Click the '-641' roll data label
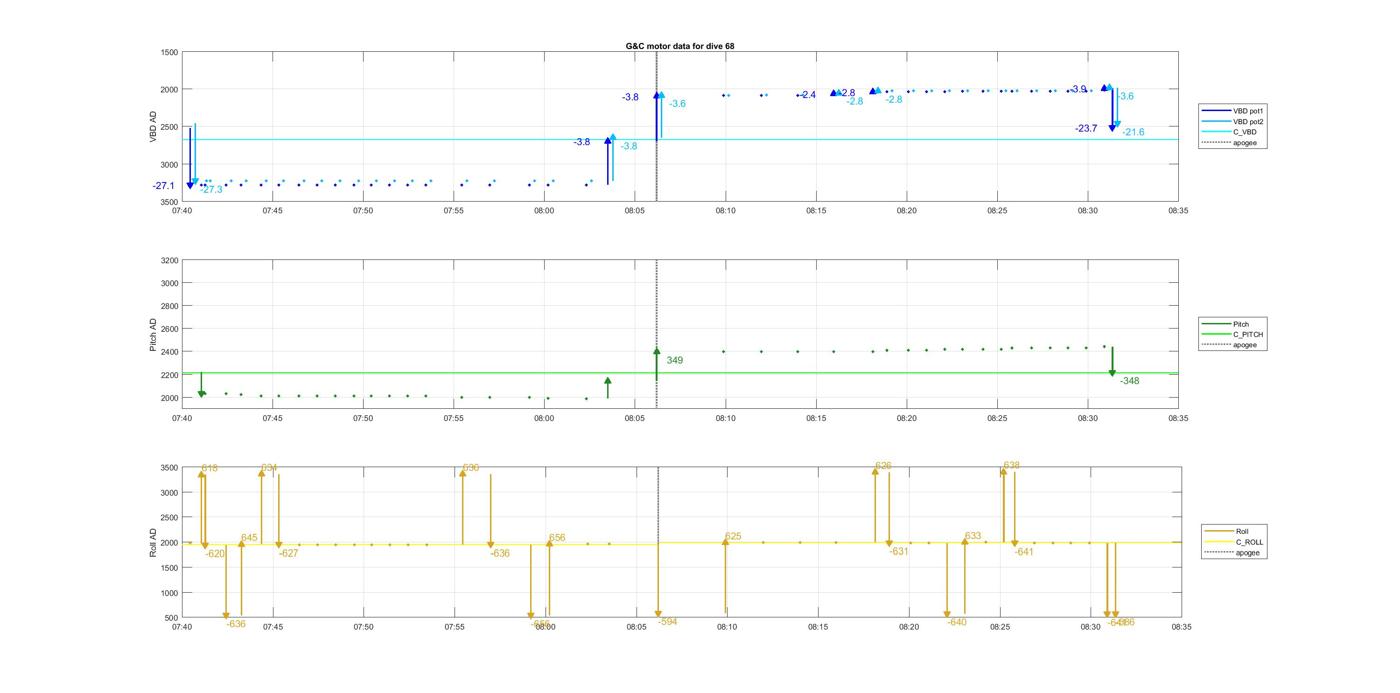Screen dimensions: 1400x693 tap(1023, 552)
